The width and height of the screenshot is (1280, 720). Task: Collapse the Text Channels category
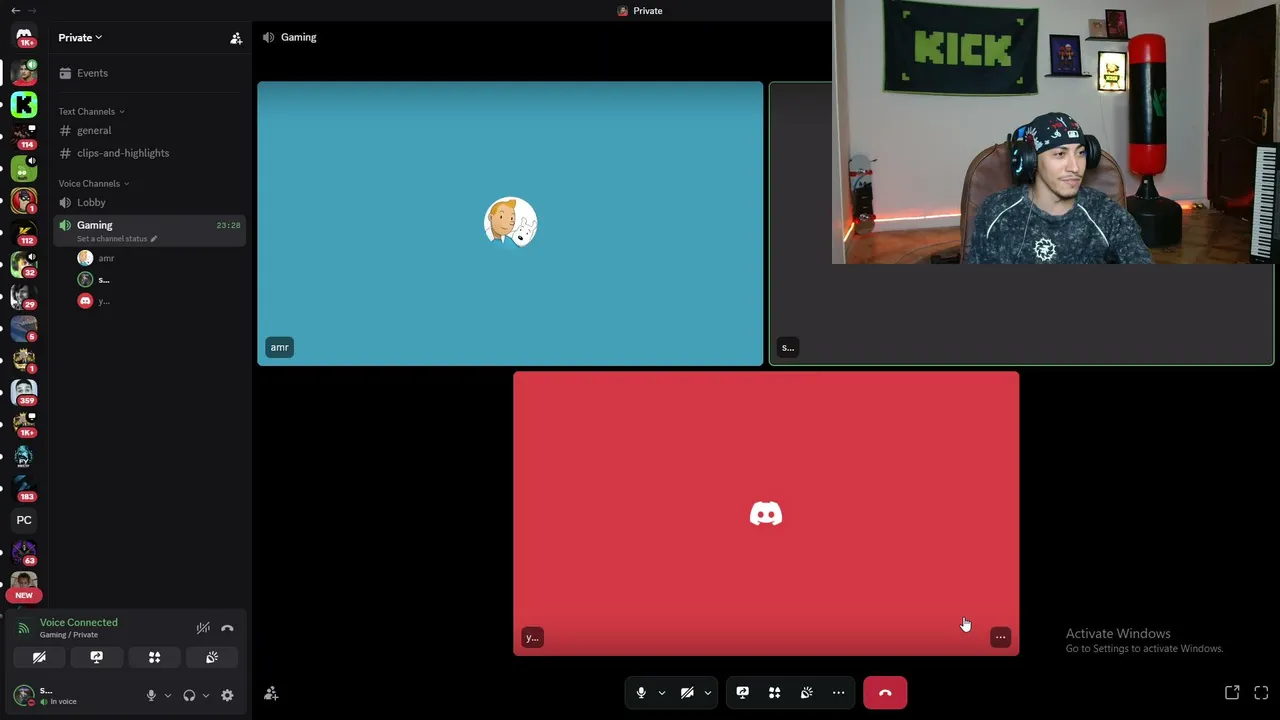91,112
